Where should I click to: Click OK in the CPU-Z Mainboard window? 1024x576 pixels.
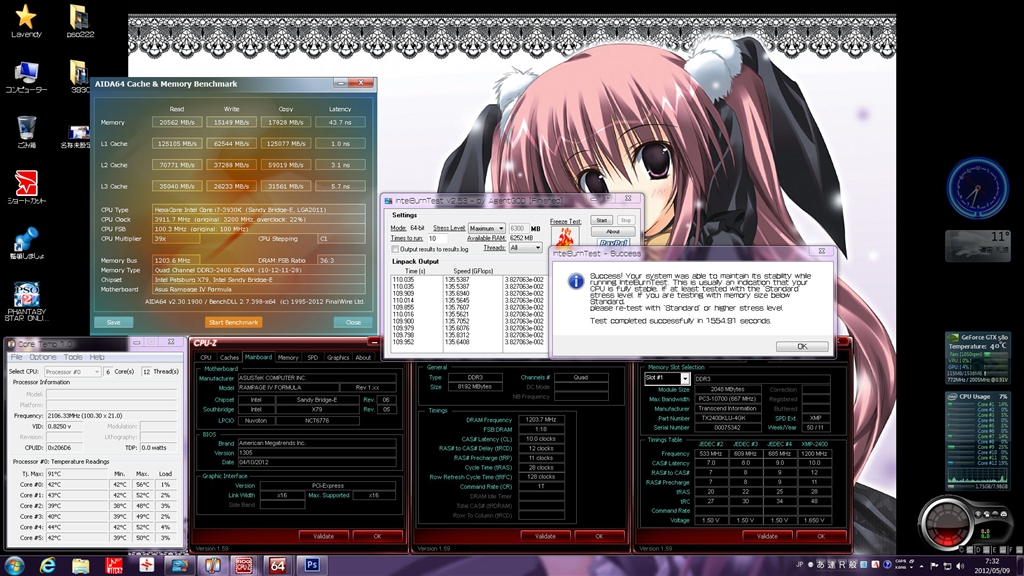pyautogui.click(x=377, y=536)
